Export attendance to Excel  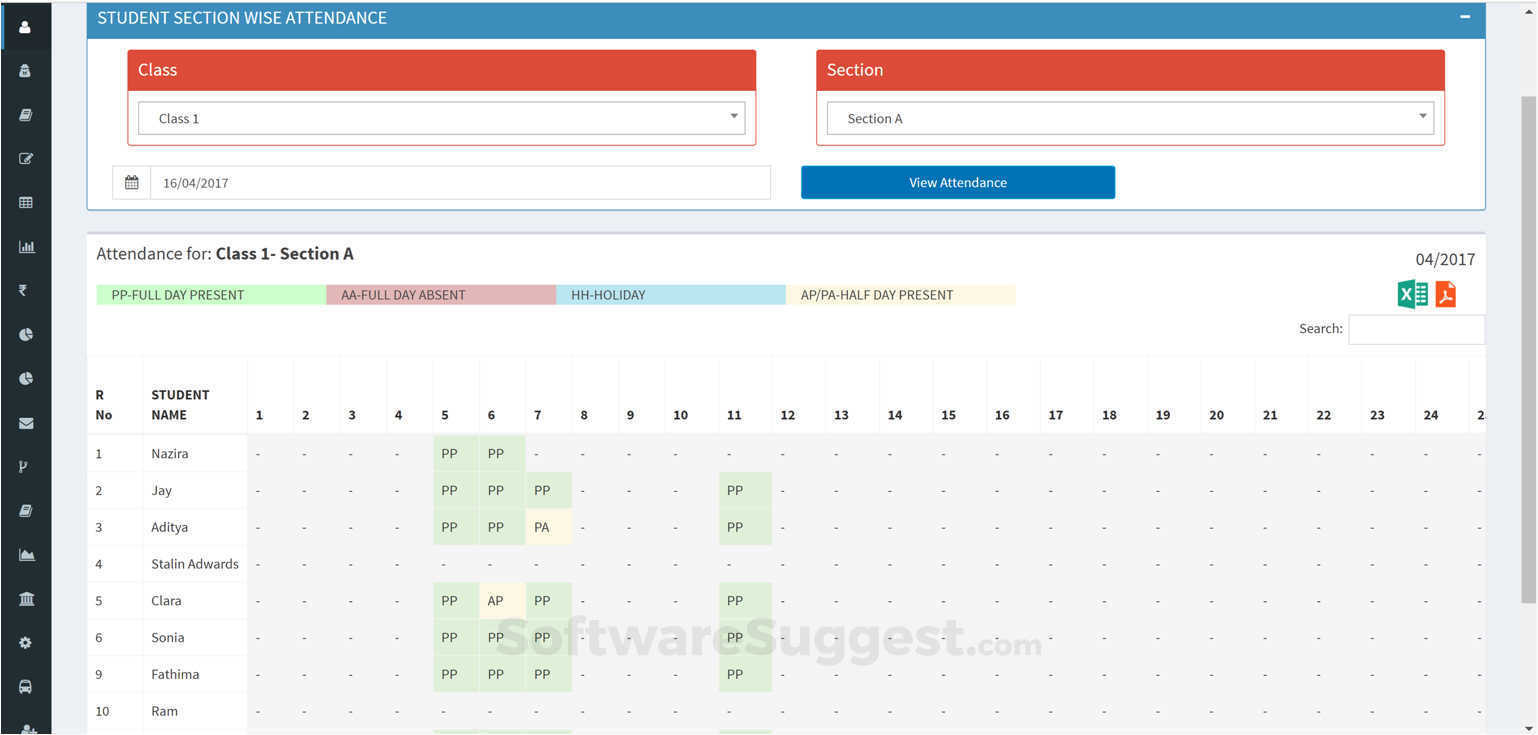[1412, 294]
